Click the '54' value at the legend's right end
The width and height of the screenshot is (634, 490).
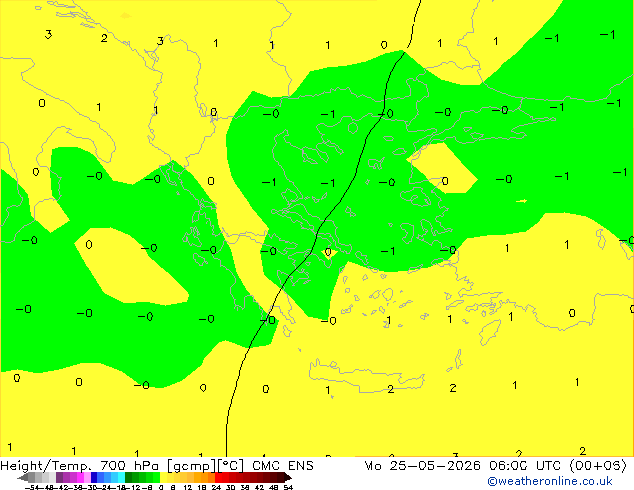(x=288, y=487)
